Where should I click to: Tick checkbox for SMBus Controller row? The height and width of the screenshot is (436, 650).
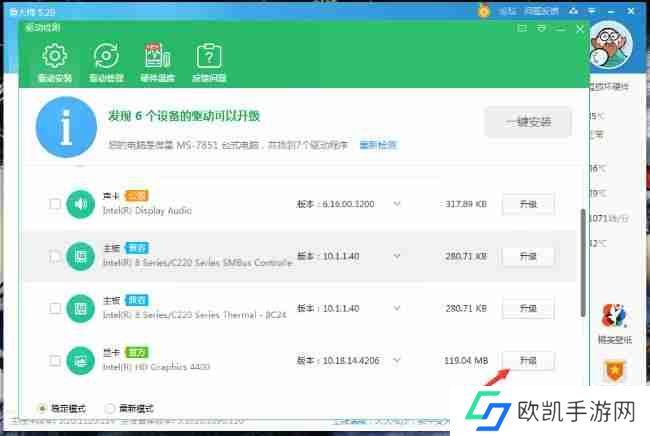(55, 256)
